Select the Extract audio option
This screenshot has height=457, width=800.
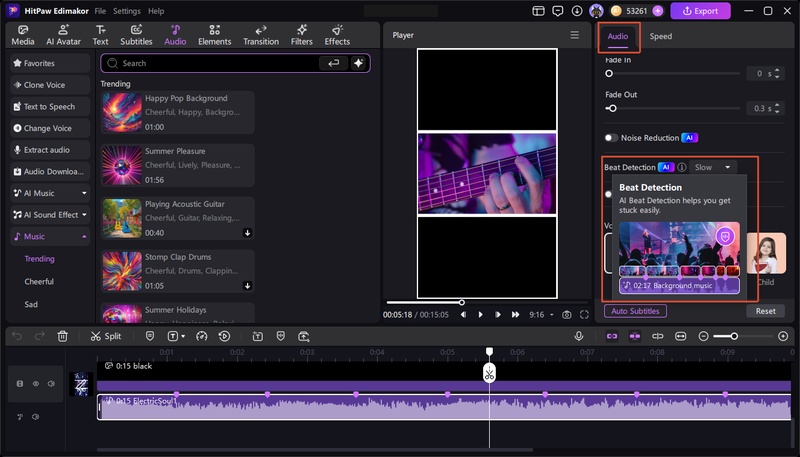coord(50,150)
